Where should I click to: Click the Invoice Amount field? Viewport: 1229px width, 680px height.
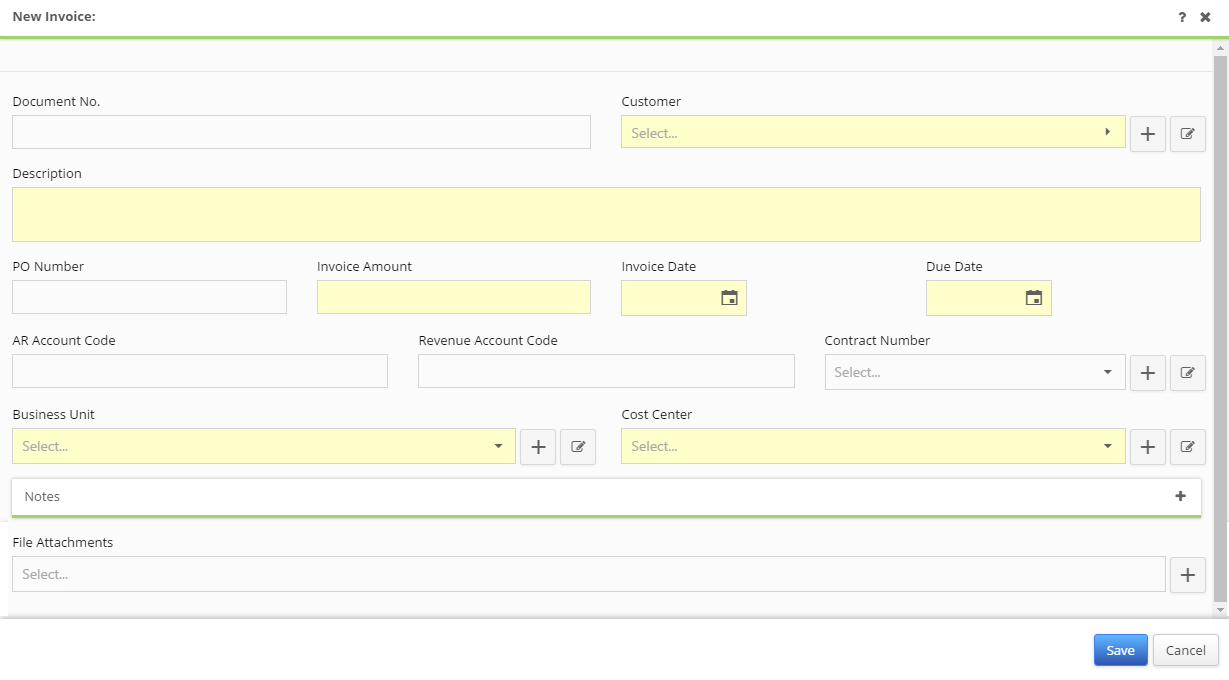point(453,297)
